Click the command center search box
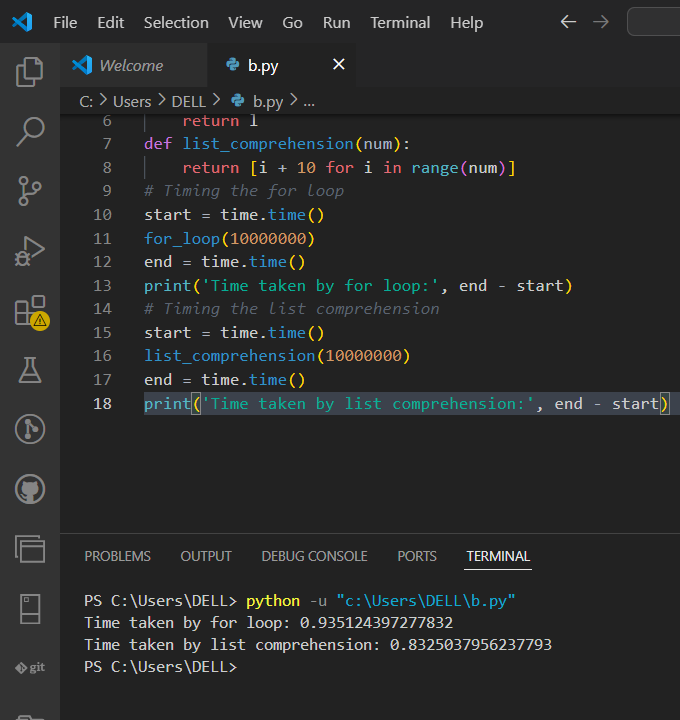The height and width of the screenshot is (720, 680). point(654,22)
